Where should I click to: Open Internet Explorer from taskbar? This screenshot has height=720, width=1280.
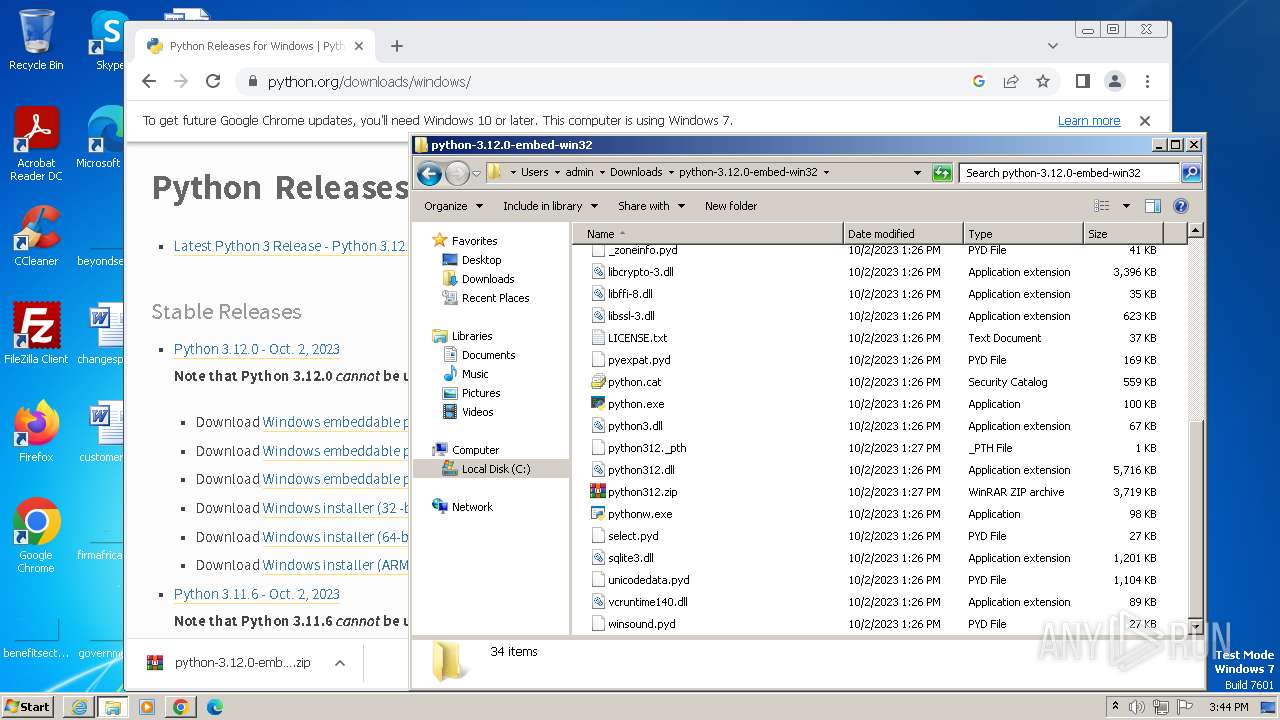[79, 707]
